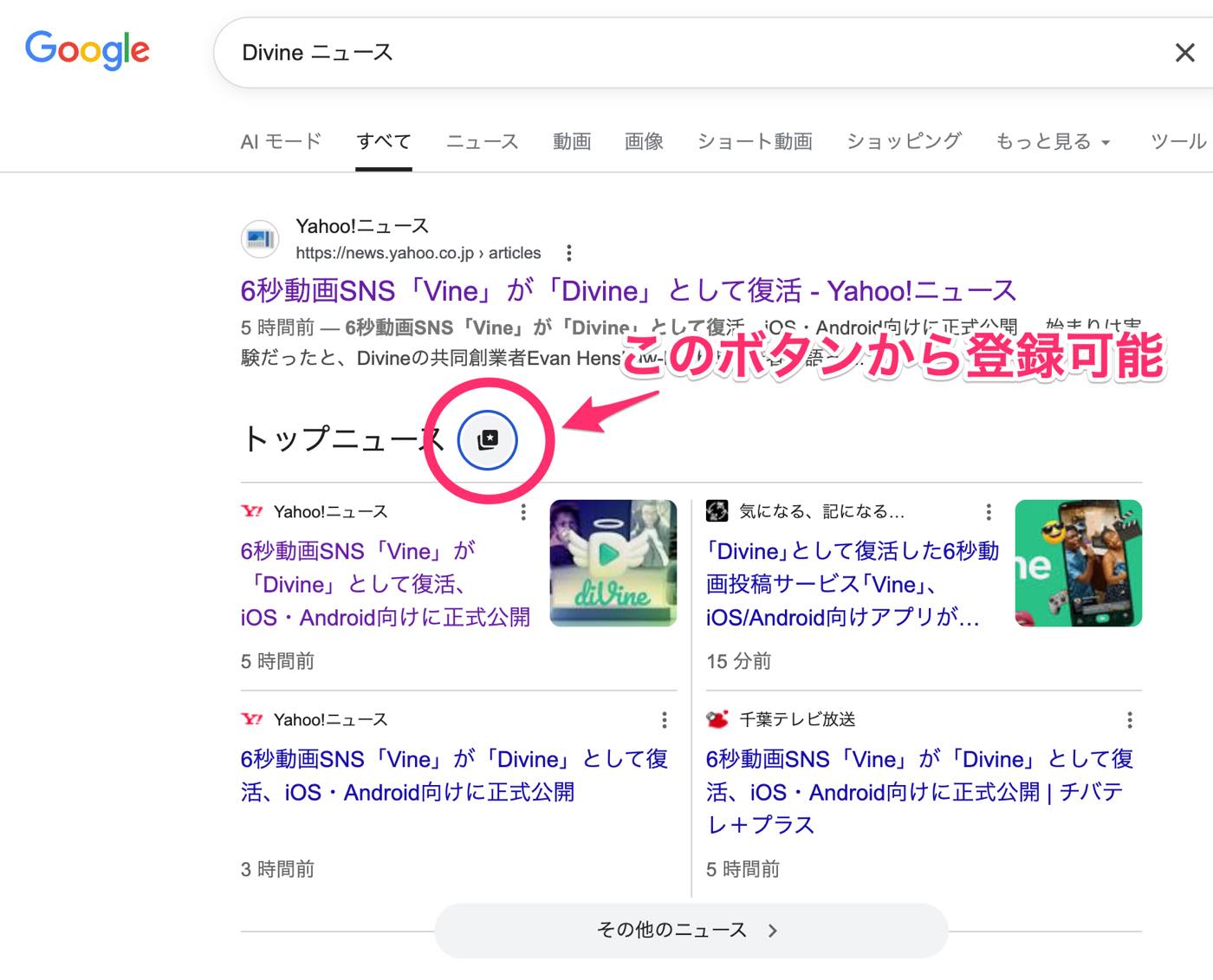Open the three-dot menu on the 気になる、記になる… article
Image resolution: width=1213 pixels, height=980 pixels.
987,511
